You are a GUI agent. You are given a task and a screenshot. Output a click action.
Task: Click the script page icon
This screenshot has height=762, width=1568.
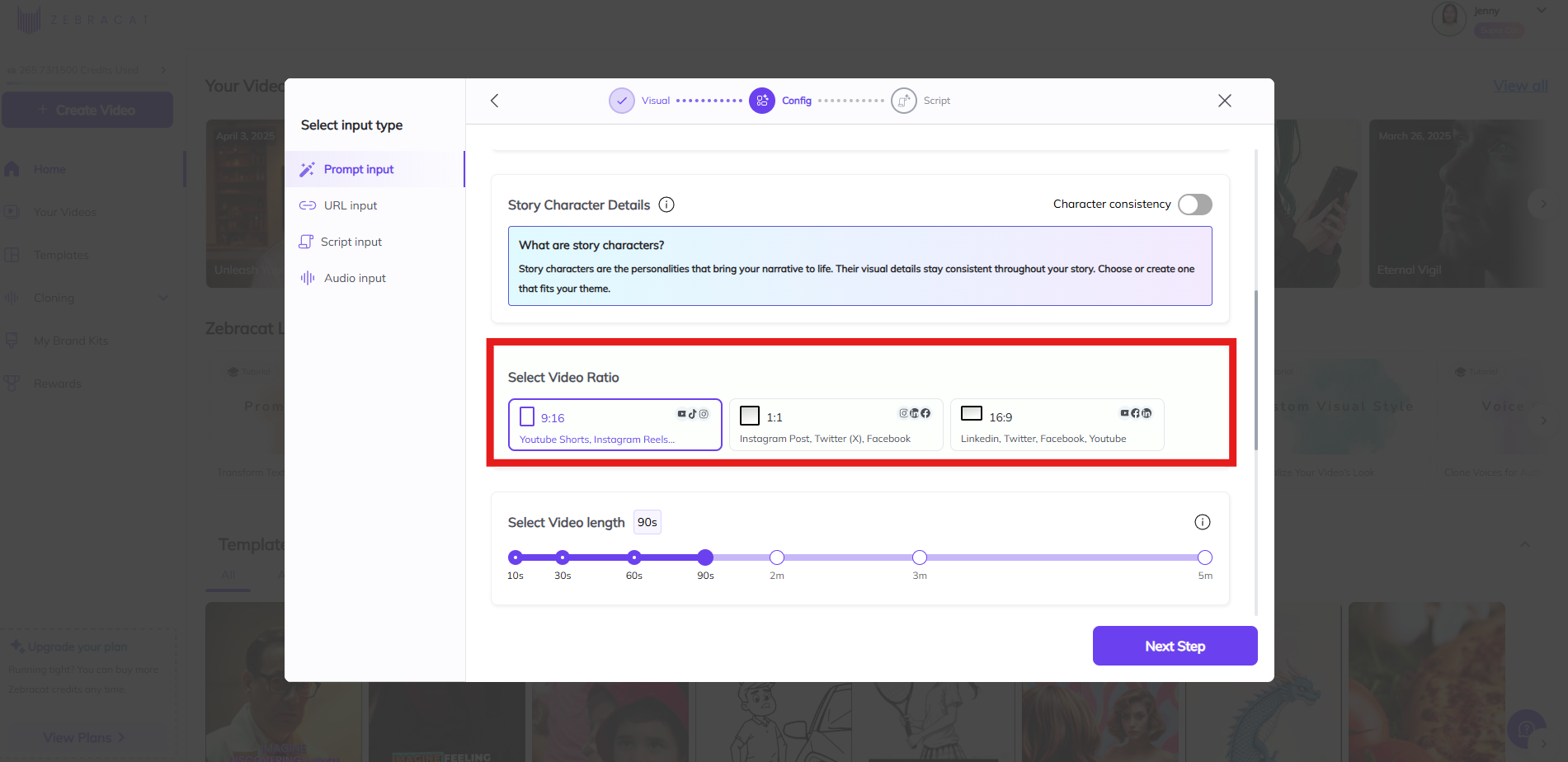point(306,242)
